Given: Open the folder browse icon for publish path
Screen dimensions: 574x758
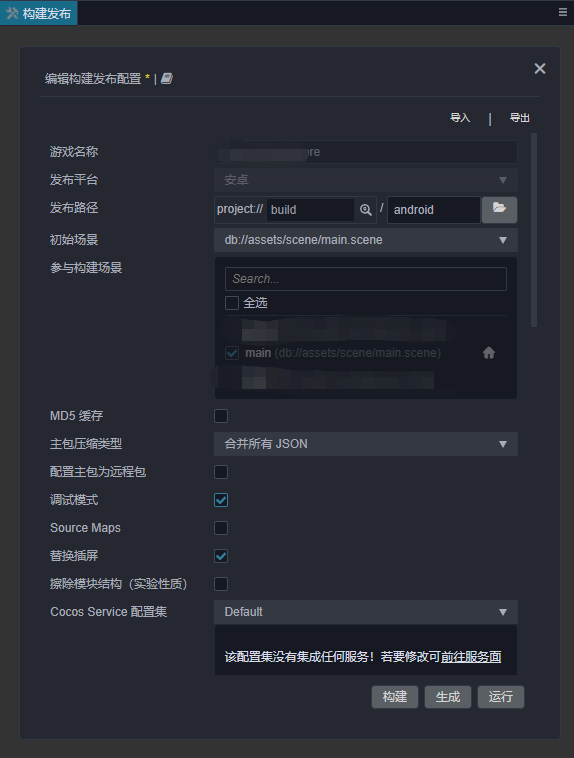Looking at the screenshot, I should 500,210.
